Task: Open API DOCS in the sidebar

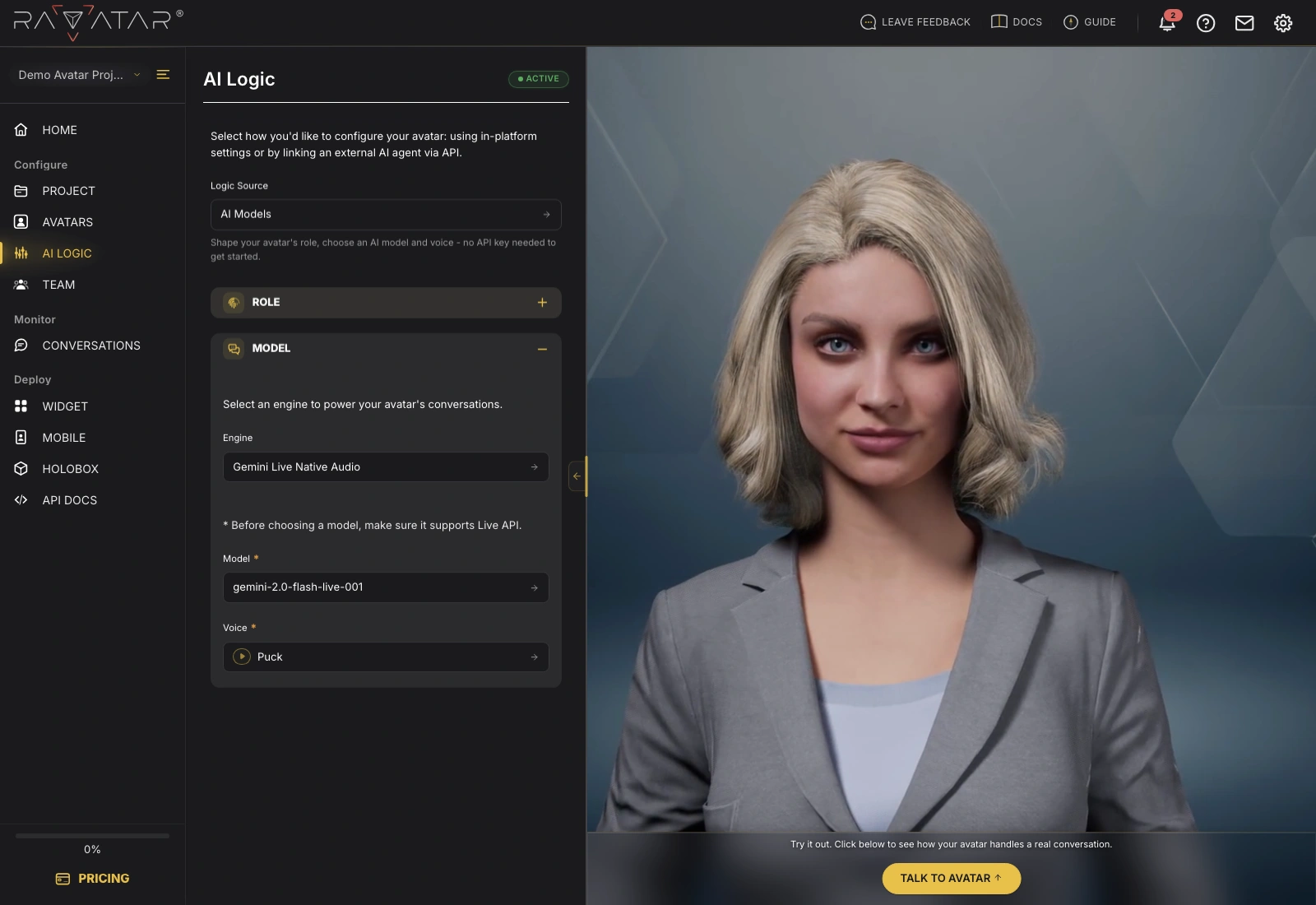Action: click(70, 500)
